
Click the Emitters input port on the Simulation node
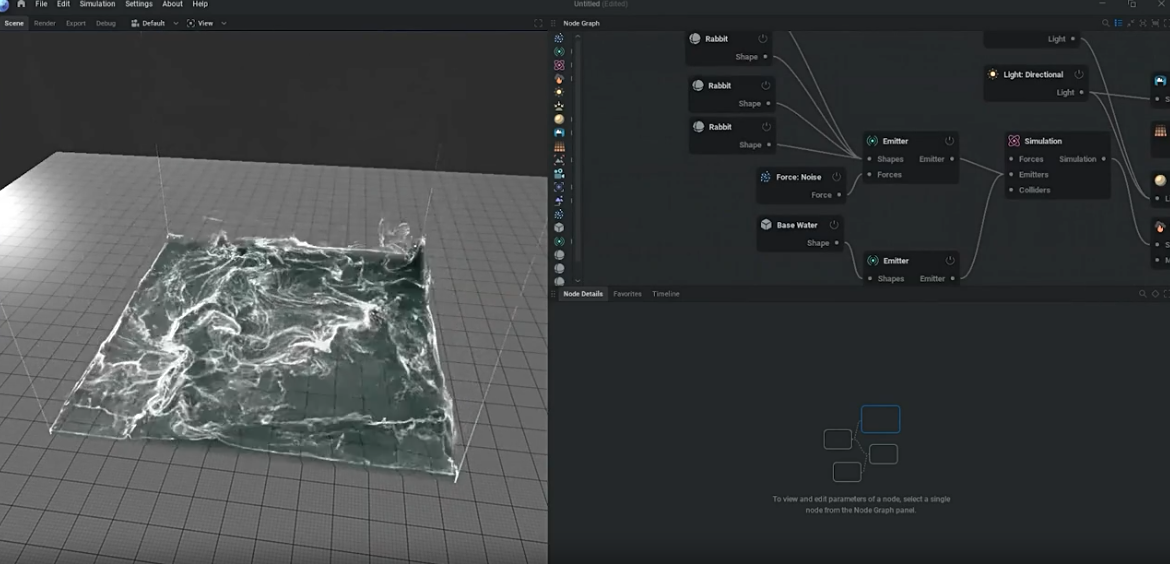tap(1011, 175)
